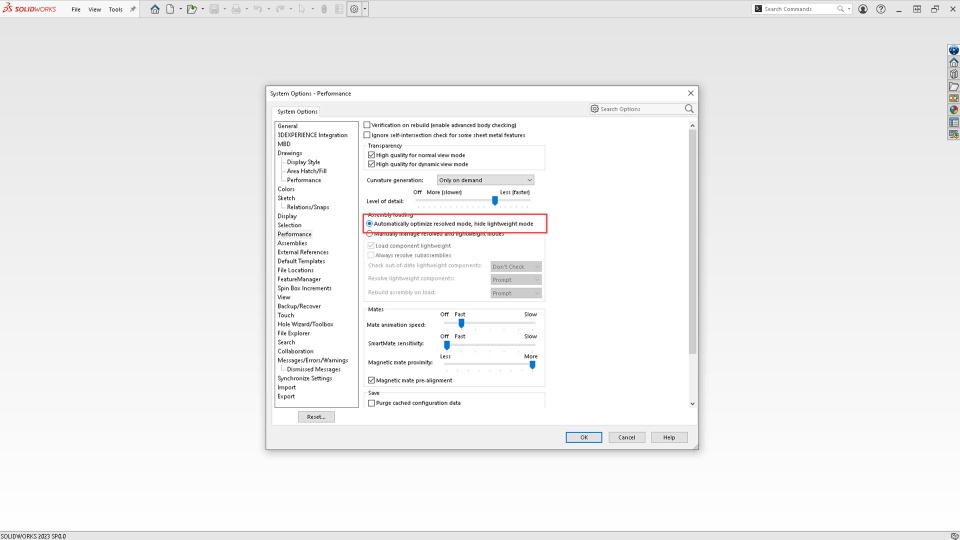Click the Level of detail slider handle
This screenshot has height=540, width=960.
(x=495, y=200)
